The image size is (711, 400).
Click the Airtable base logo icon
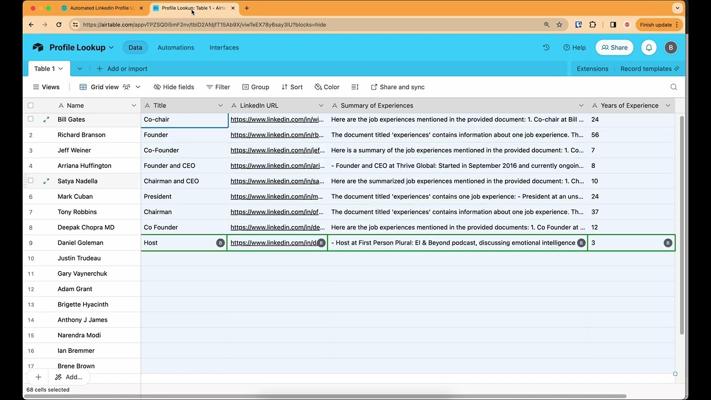coord(38,47)
